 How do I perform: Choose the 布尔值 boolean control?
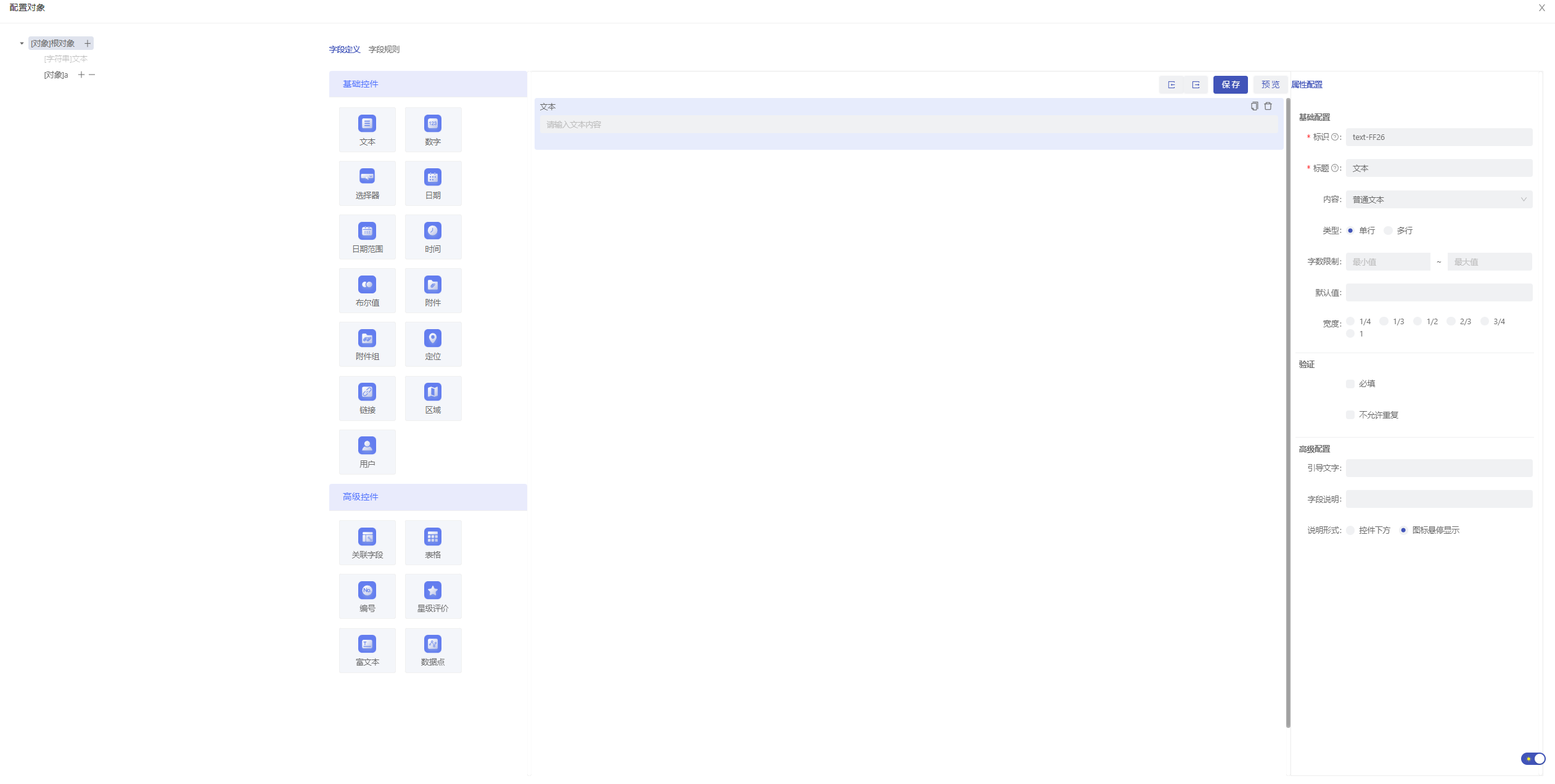pos(367,290)
